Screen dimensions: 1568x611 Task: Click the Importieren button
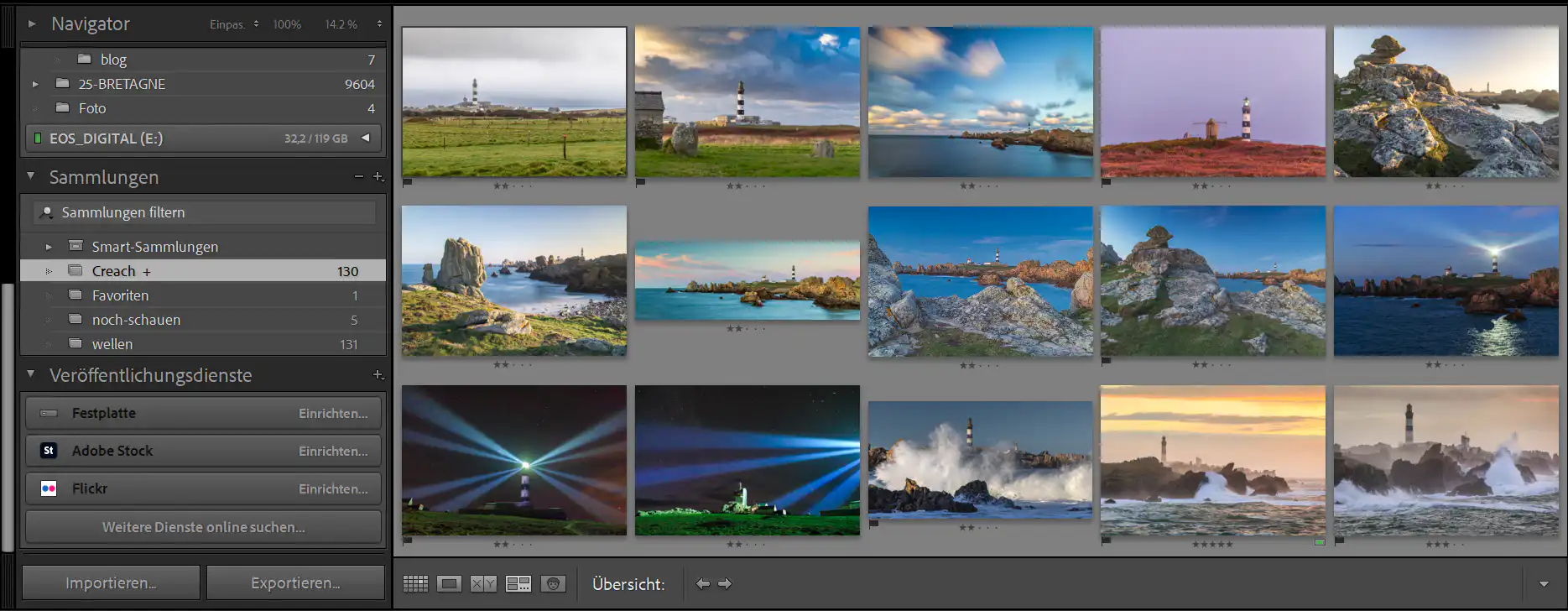[x=111, y=582]
